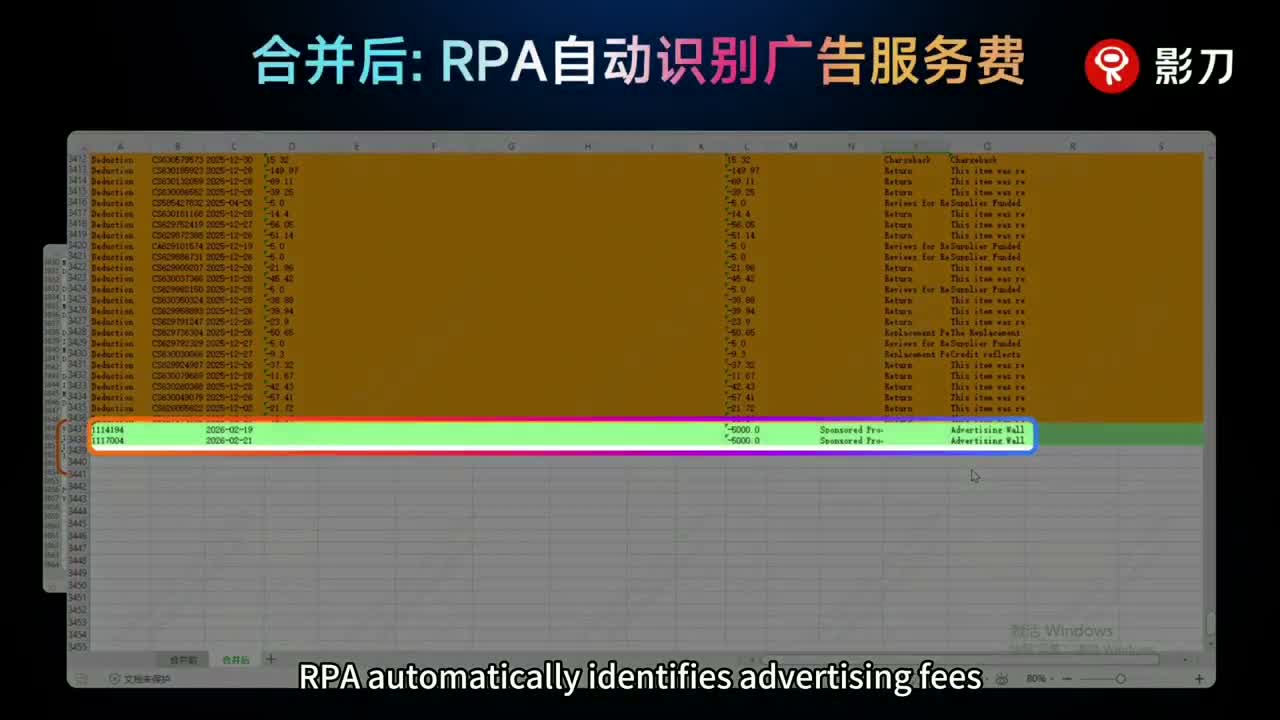Select column A header
Screen dimensions: 1280x720
tap(120, 146)
